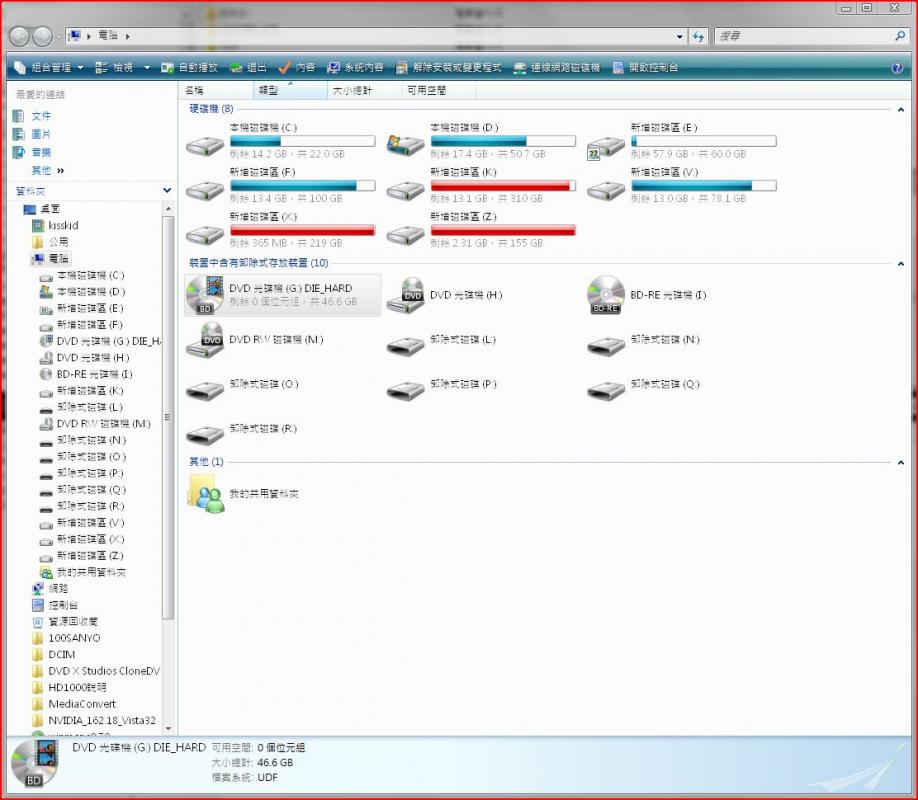
Task: Select removable disk (Q:) icon
Action: pyautogui.click(x=606, y=390)
